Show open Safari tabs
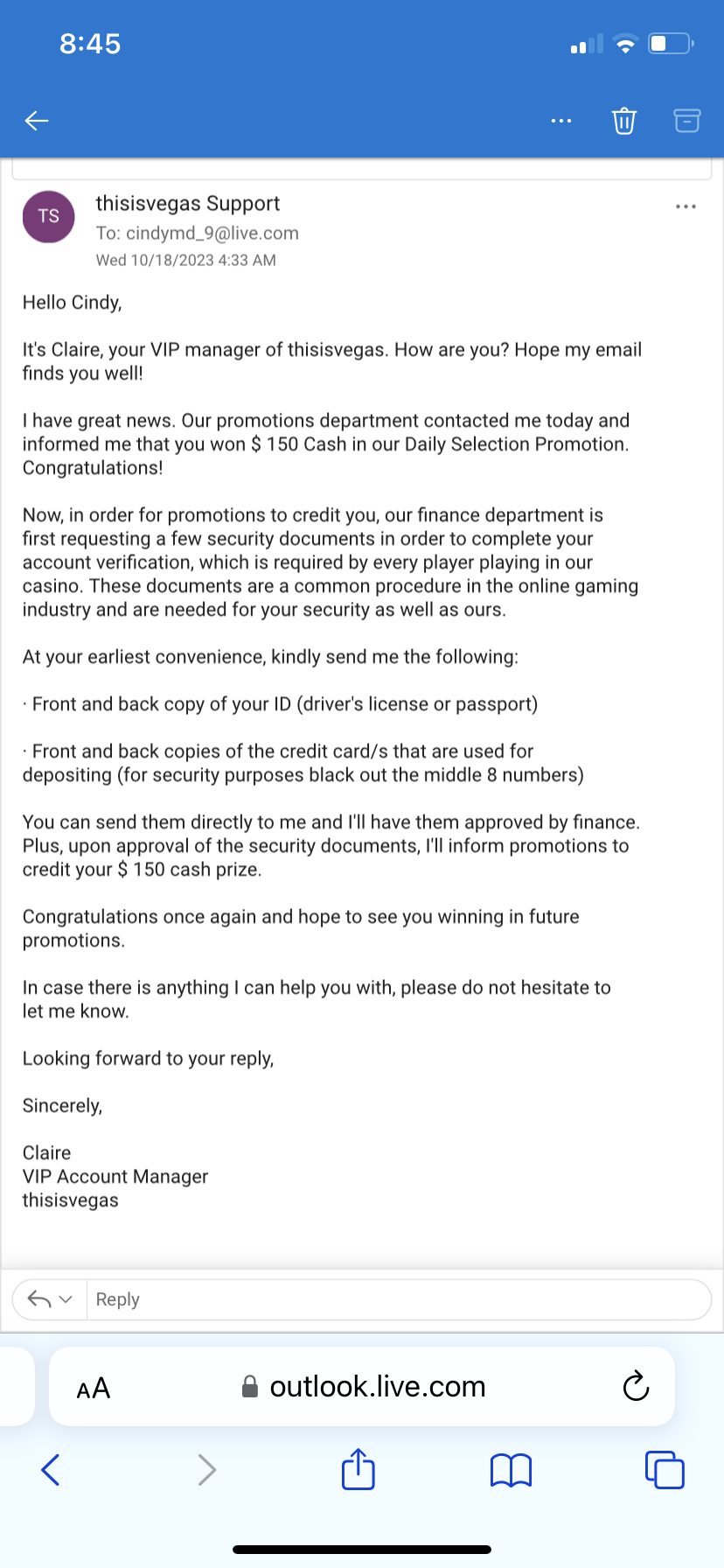The width and height of the screenshot is (724, 1568). coord(665,1470)
